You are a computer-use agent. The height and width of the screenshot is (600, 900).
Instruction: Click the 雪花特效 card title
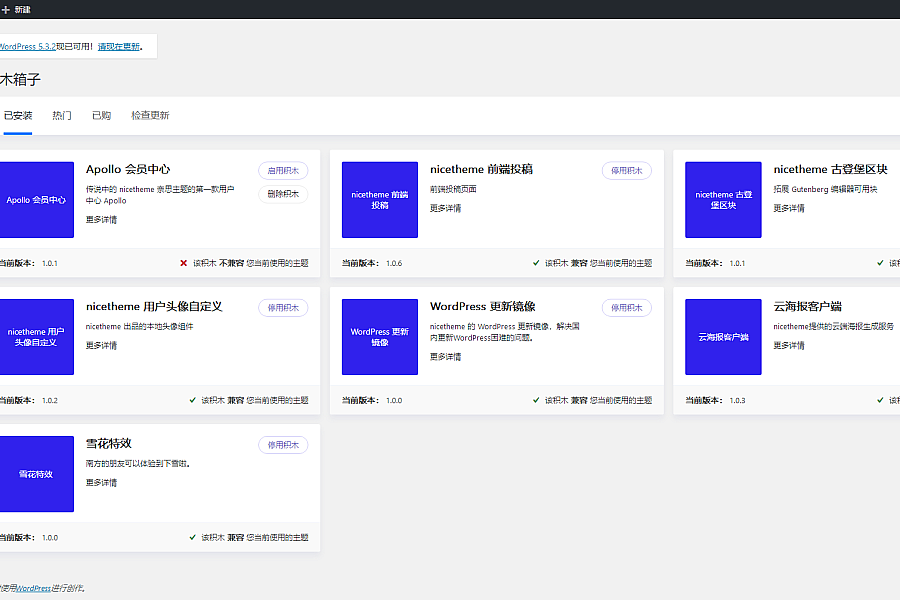click(x=108, y=444)
